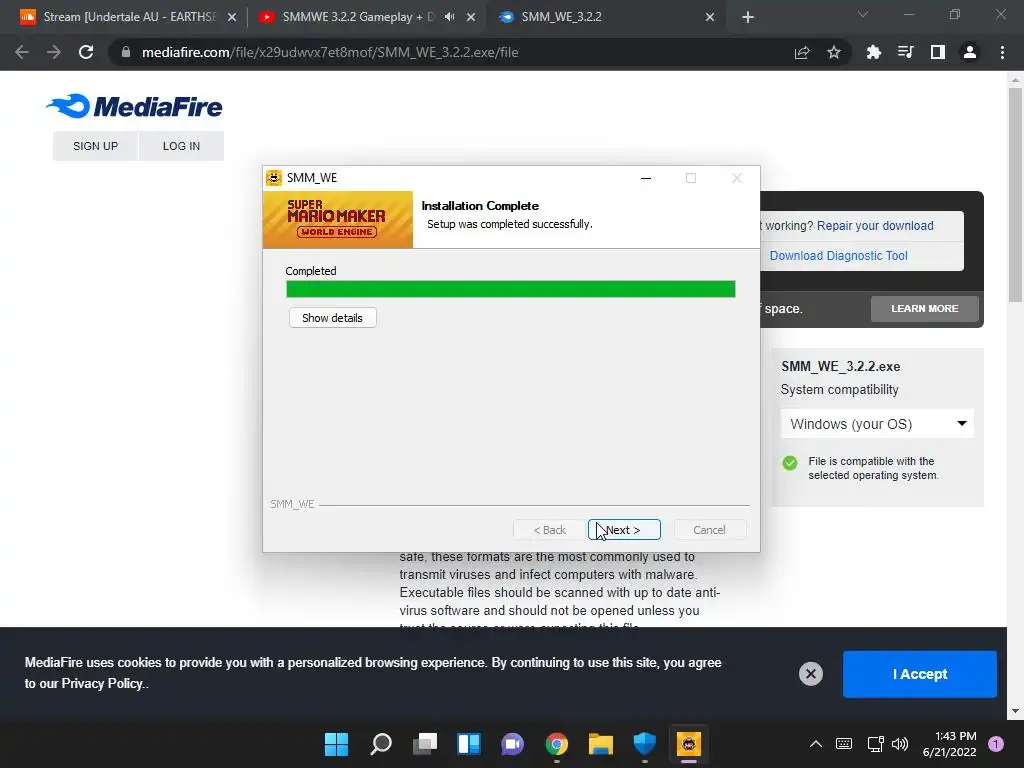Open Task View on the taskbar
Viewport: 1024px width, 768px height.
[424, 744]
